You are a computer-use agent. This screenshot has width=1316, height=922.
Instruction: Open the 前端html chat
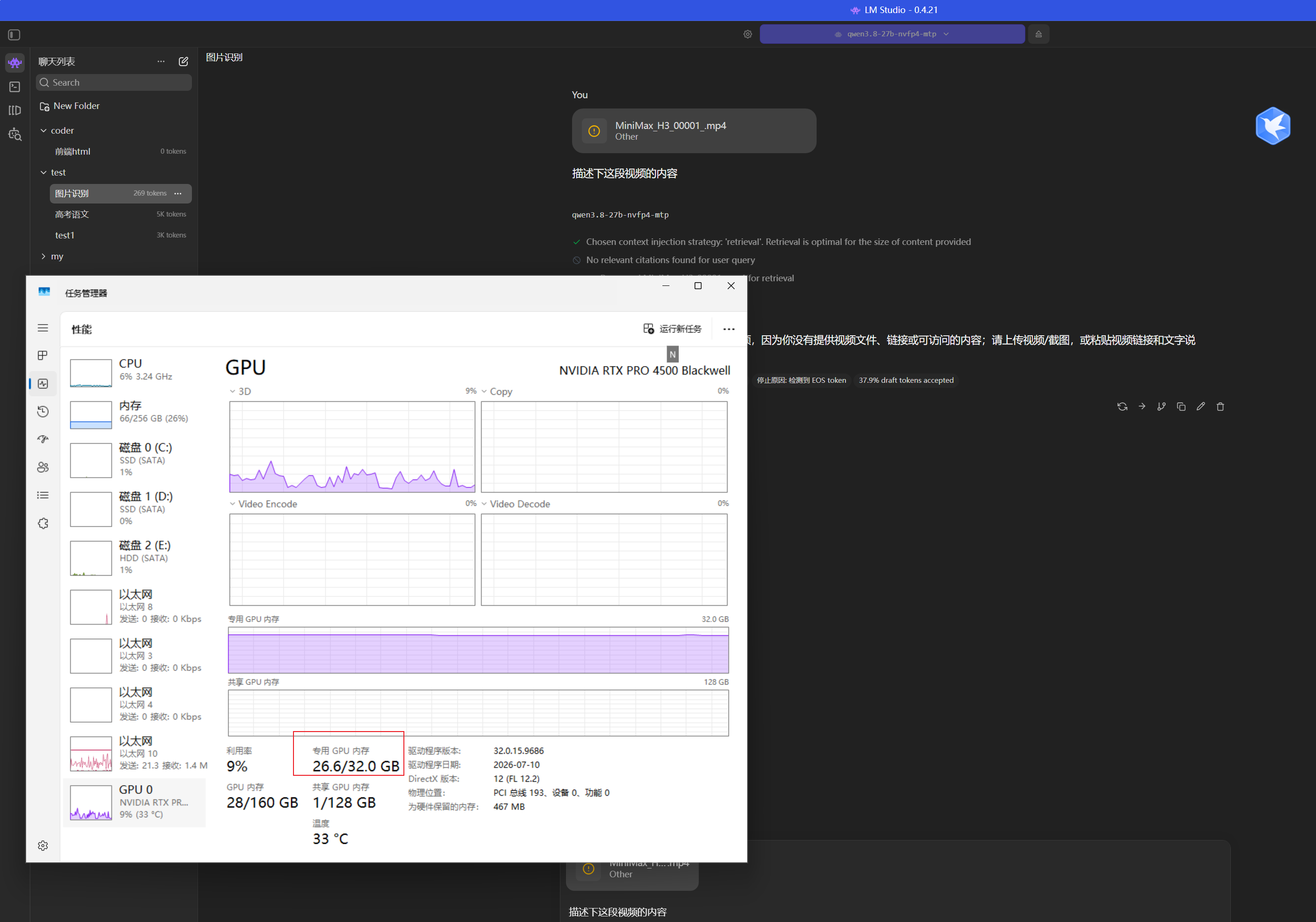click(120, 151)
